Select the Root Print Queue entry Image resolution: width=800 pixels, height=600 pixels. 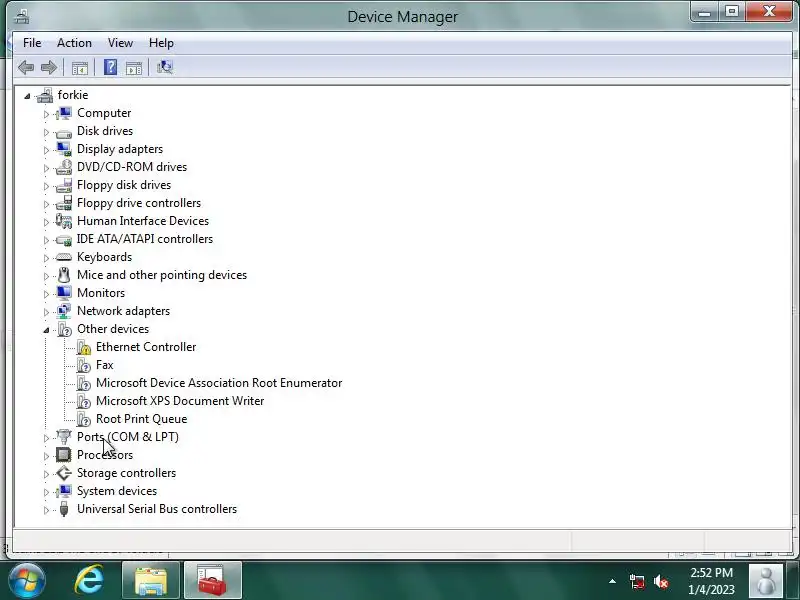141,419
